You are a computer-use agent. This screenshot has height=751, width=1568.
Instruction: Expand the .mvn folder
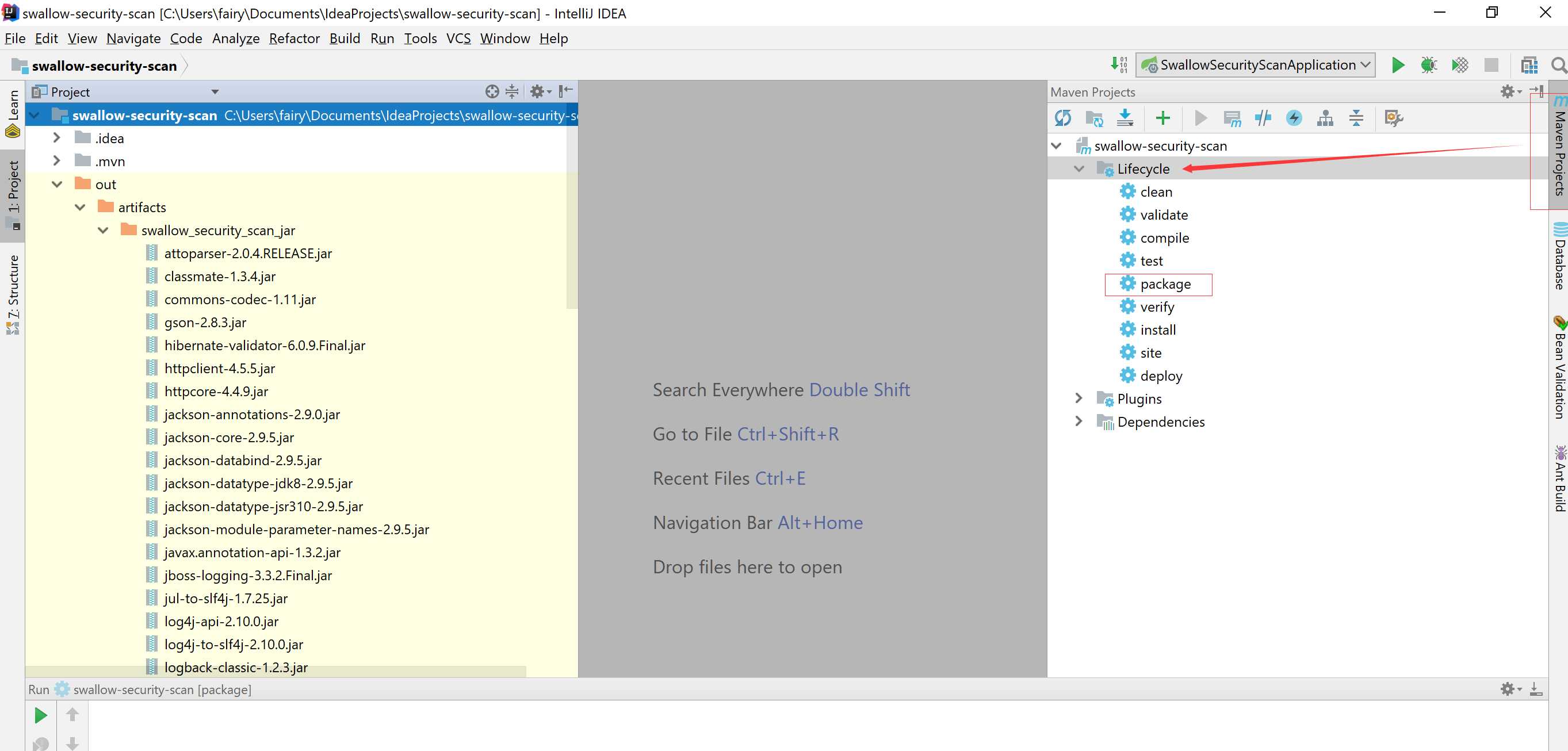click(56, 161)
